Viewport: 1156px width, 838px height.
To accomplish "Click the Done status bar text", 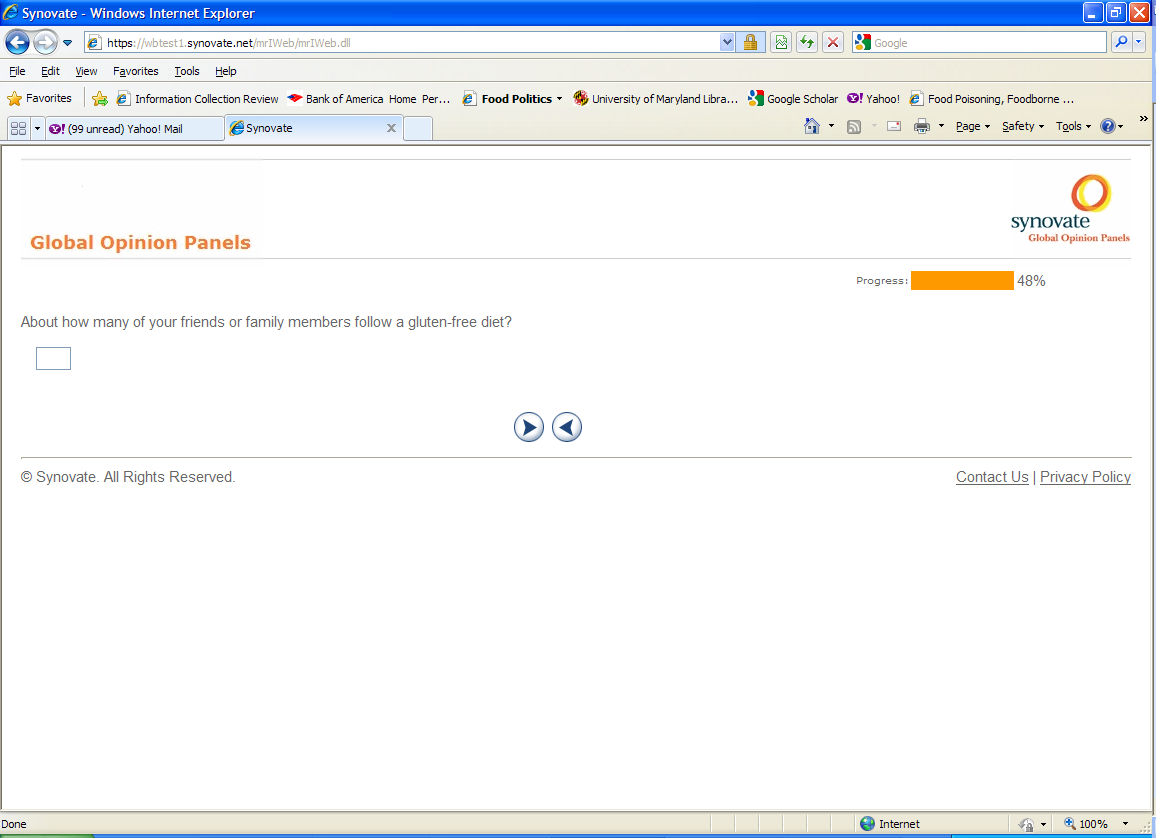I will point(14,824).
